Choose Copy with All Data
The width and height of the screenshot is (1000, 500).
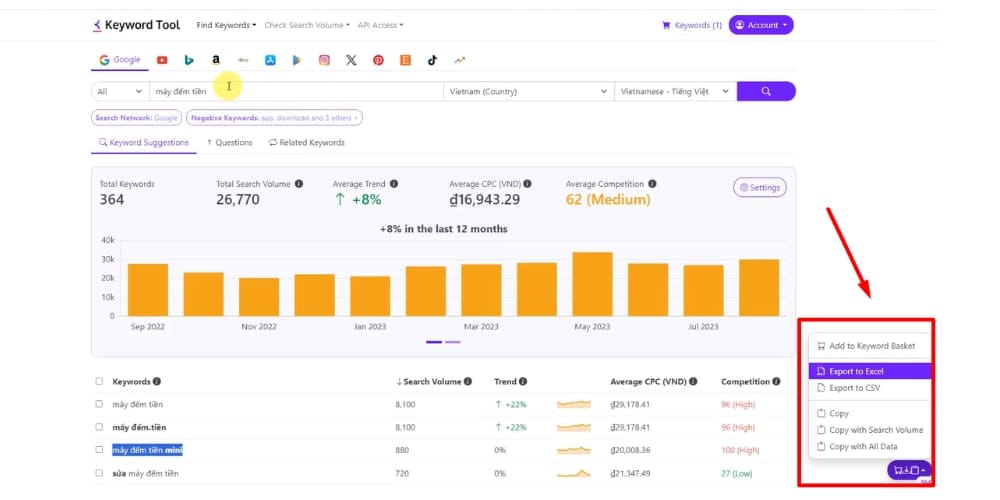[x=870, y=446]
